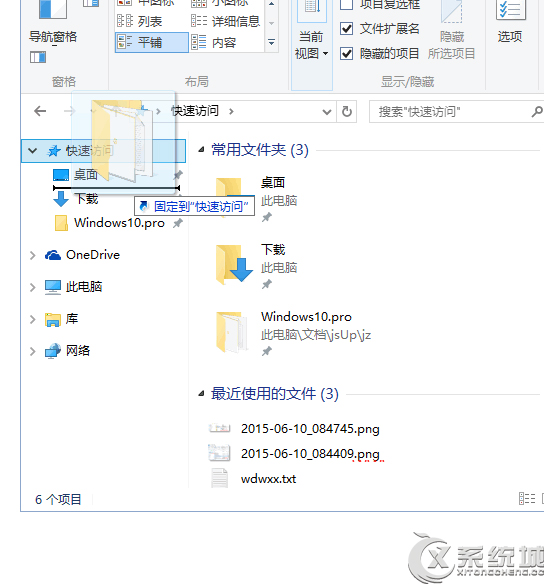Select the Tiles (平铺) layout
Image resolution: width=544 pixels, height=584 pixels.
click(152, 42)
